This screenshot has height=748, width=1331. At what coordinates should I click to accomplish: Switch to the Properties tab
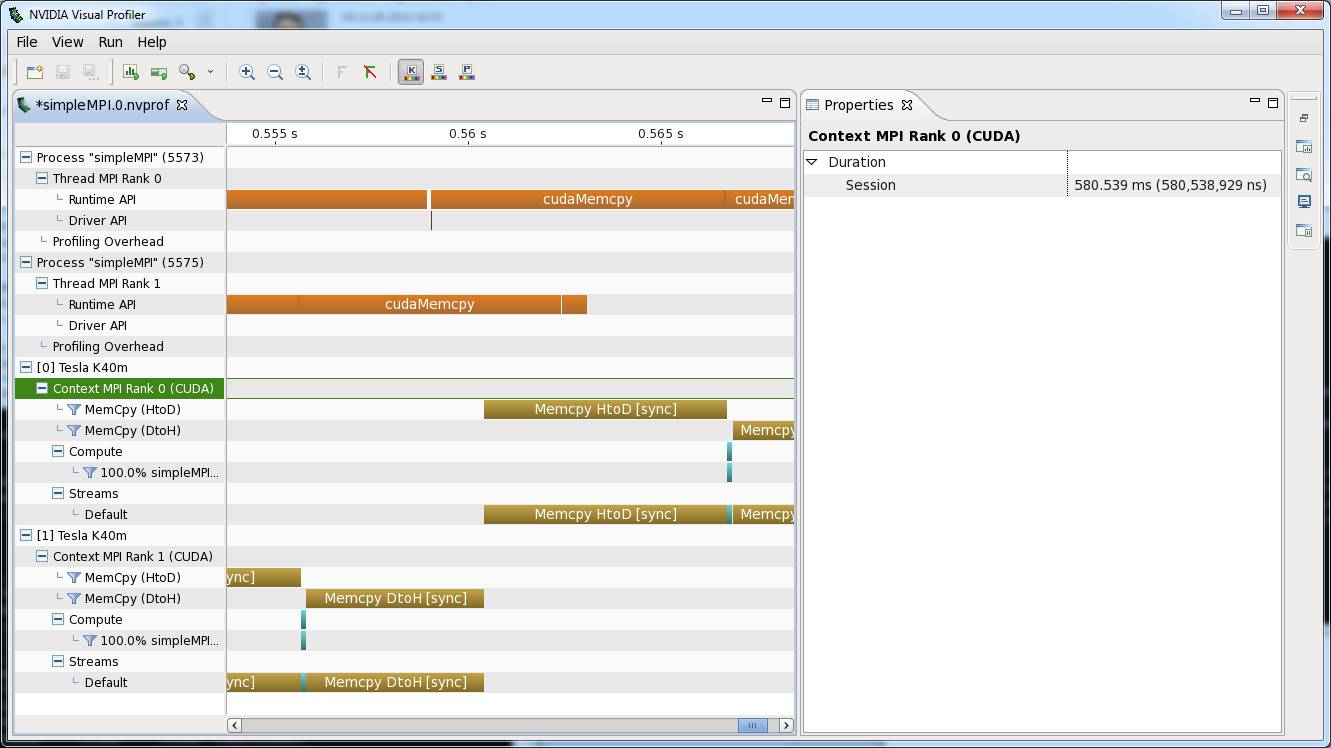861,104
